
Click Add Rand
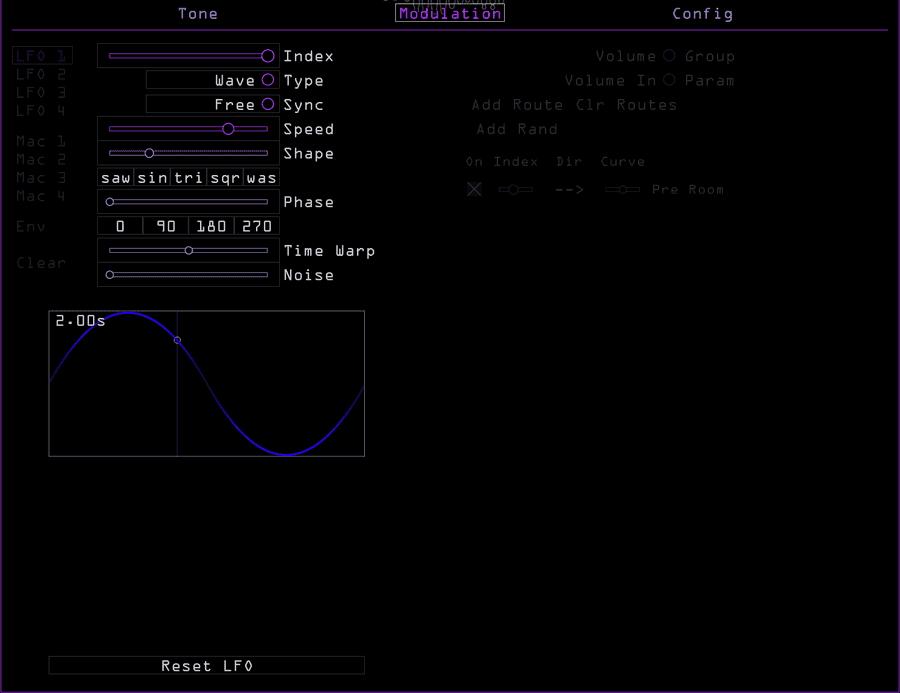pos(517,129)
